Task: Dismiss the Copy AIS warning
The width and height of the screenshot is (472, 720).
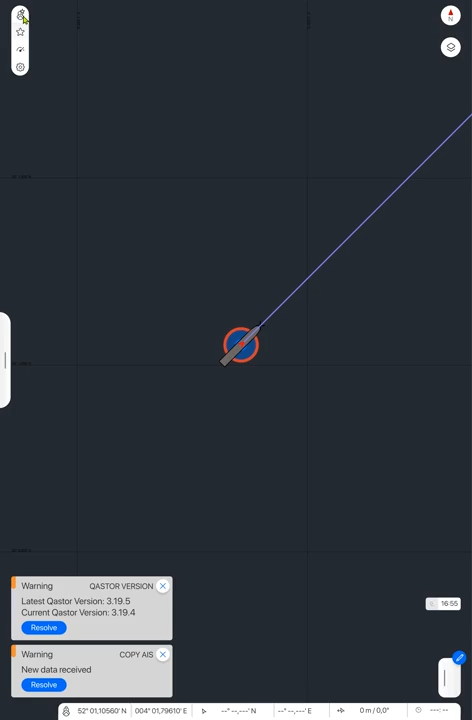Action: point(163,654)
